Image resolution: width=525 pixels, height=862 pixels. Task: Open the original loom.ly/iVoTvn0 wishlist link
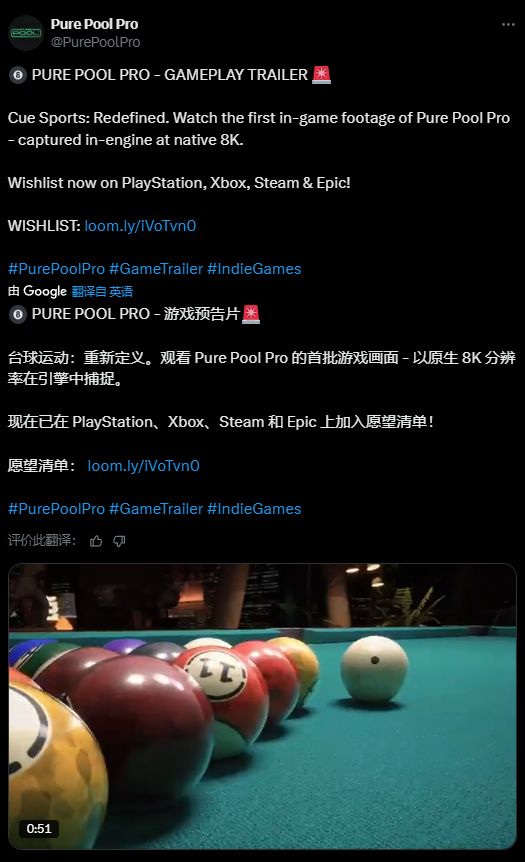[140, 226]
